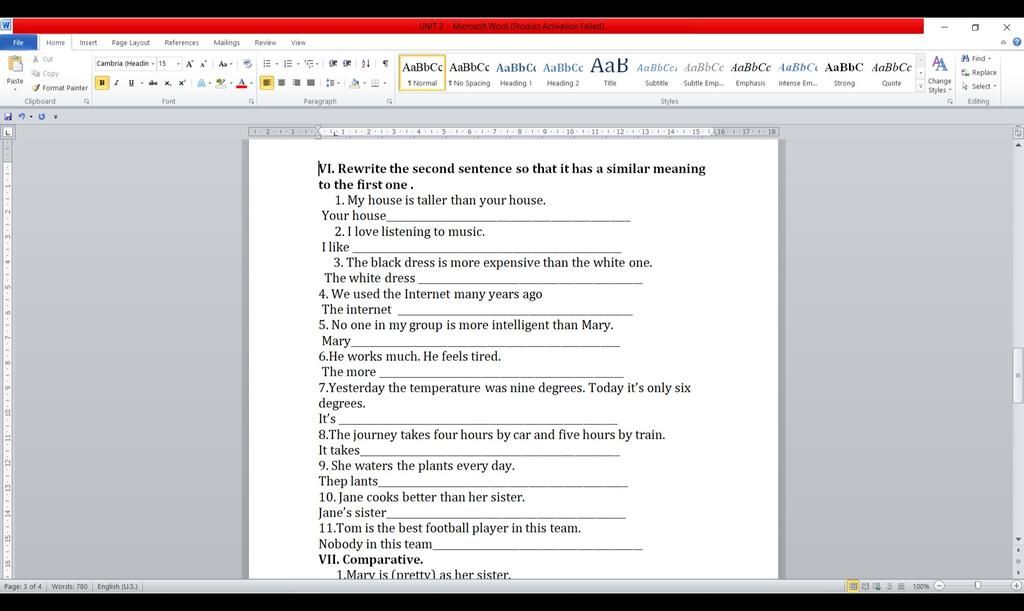Switch to Print Layout view

coord(853,586)
